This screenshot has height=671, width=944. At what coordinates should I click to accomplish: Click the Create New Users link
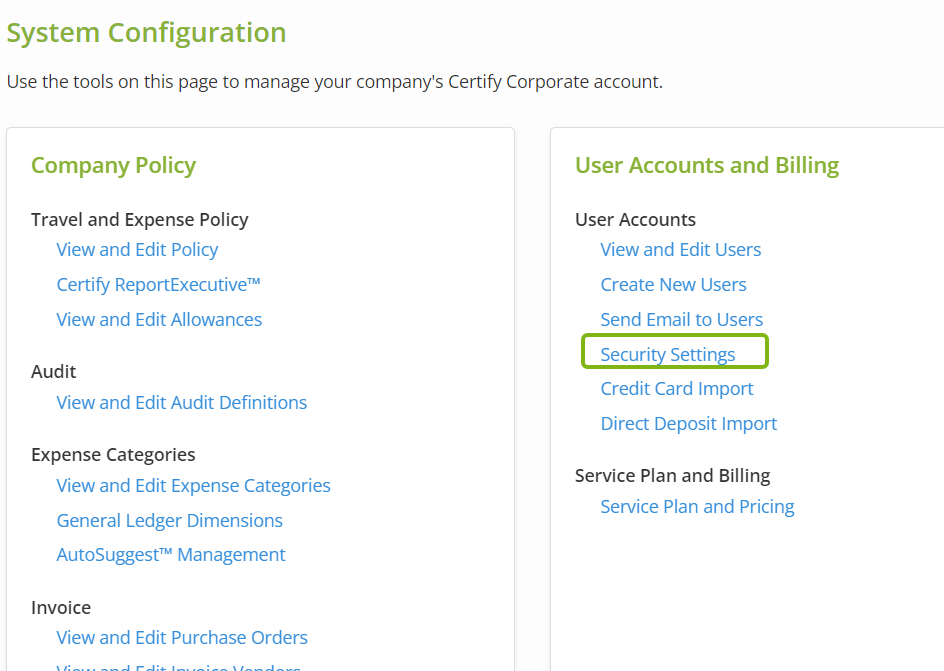673,285
